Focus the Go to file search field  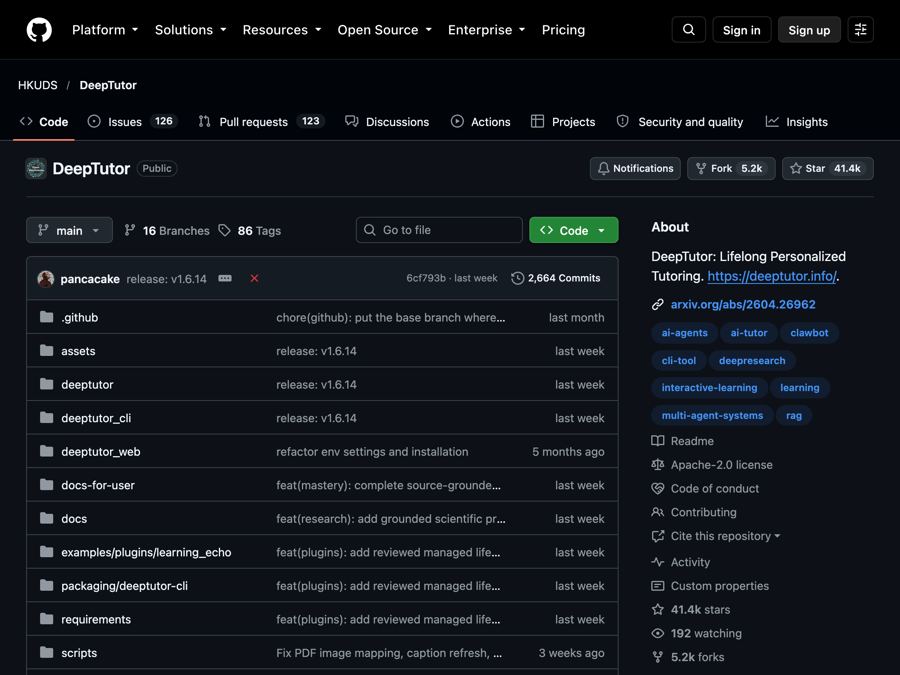tap(439, 230)
